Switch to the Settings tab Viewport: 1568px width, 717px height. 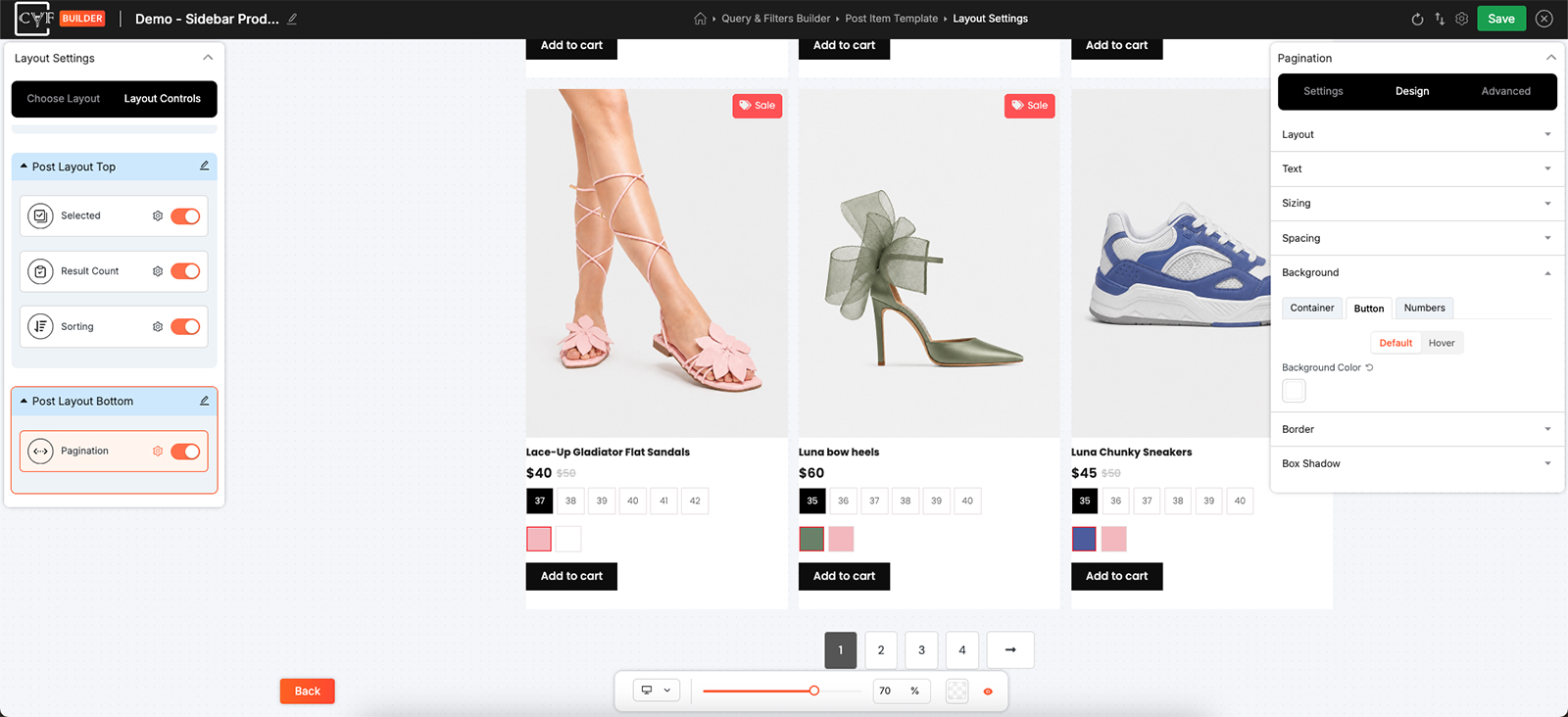click(x=1323, y=91)
